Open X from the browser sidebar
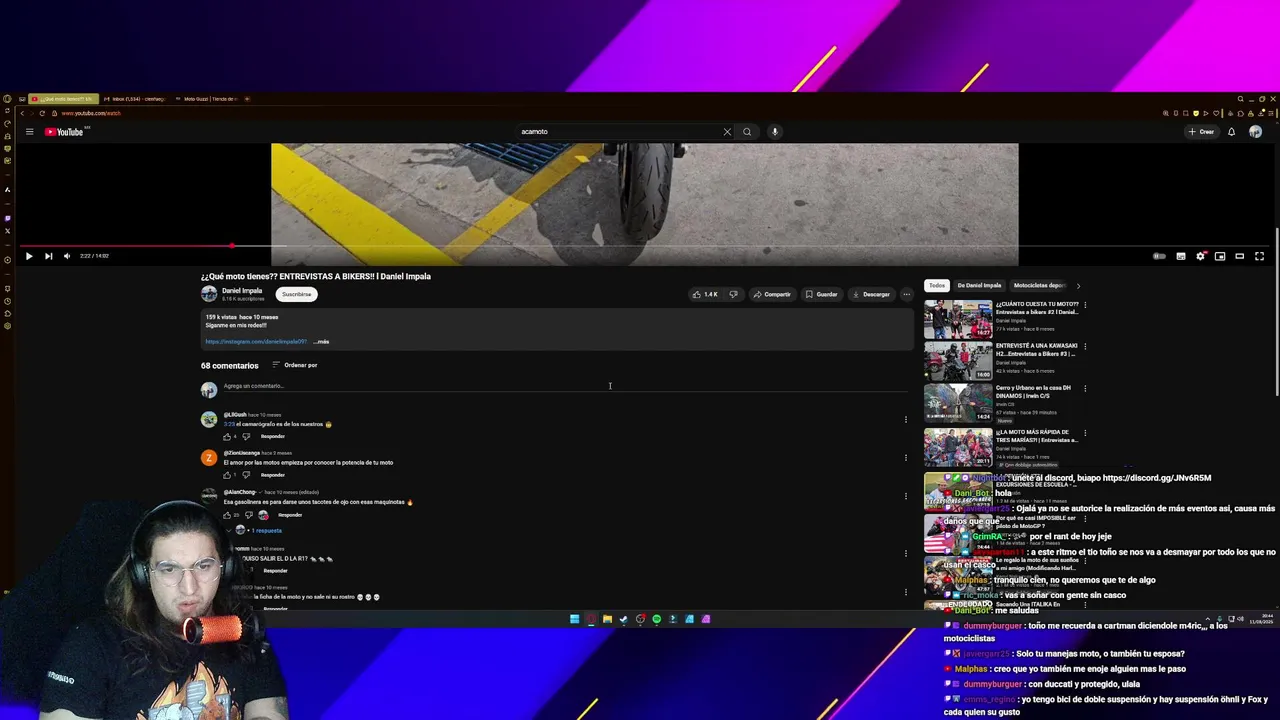 point(8,231)
